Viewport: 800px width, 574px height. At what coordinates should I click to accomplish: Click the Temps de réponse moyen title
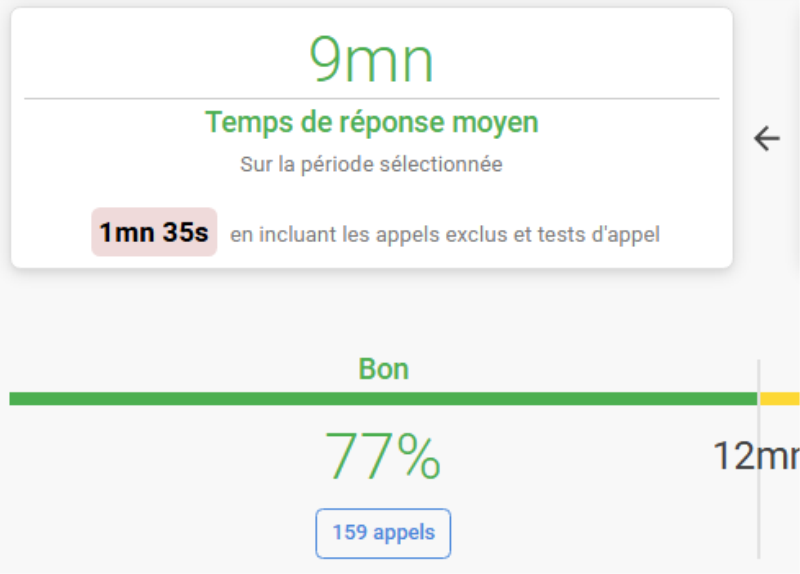coord(371,122)
